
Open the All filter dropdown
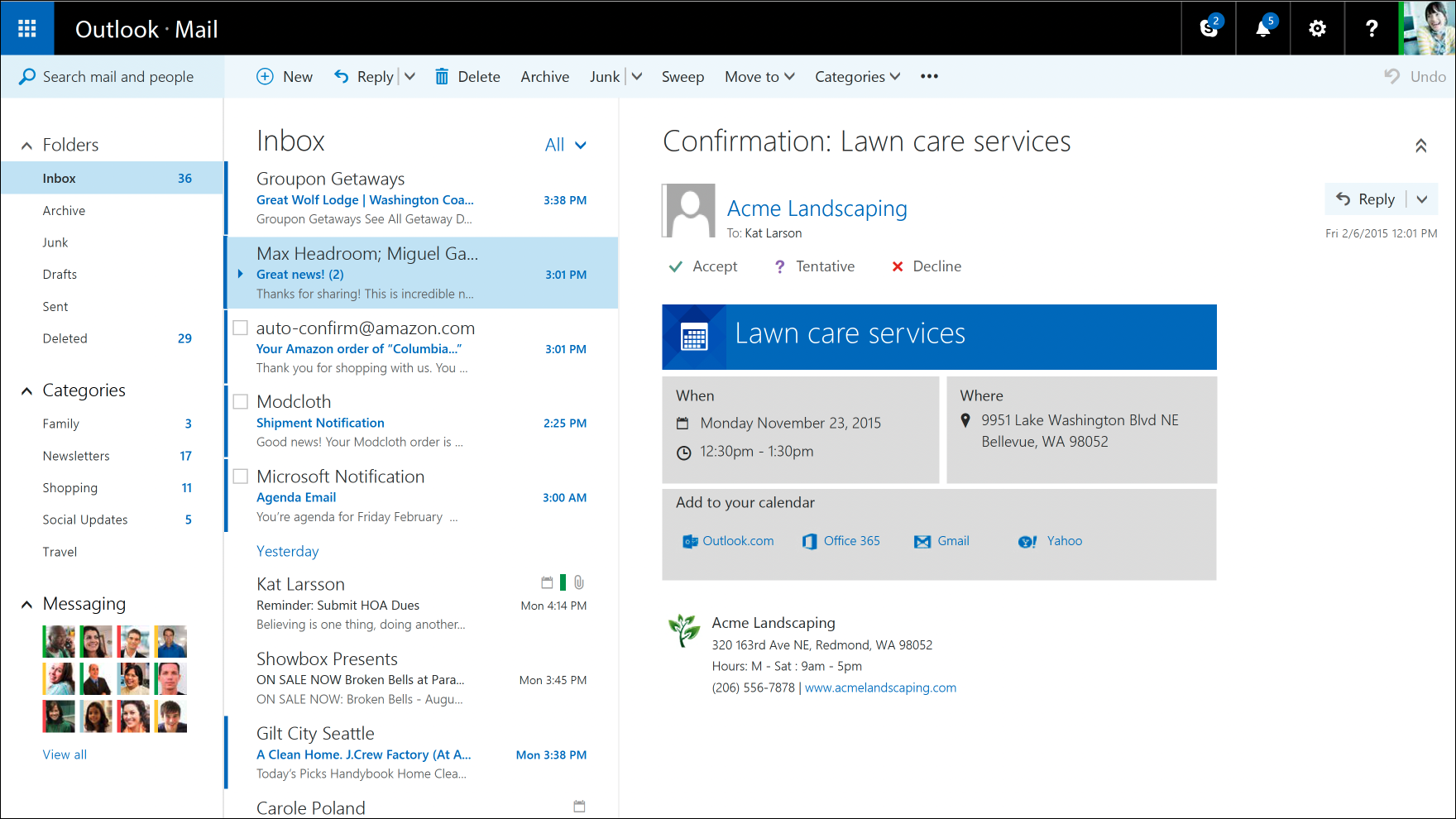point(566,145)
